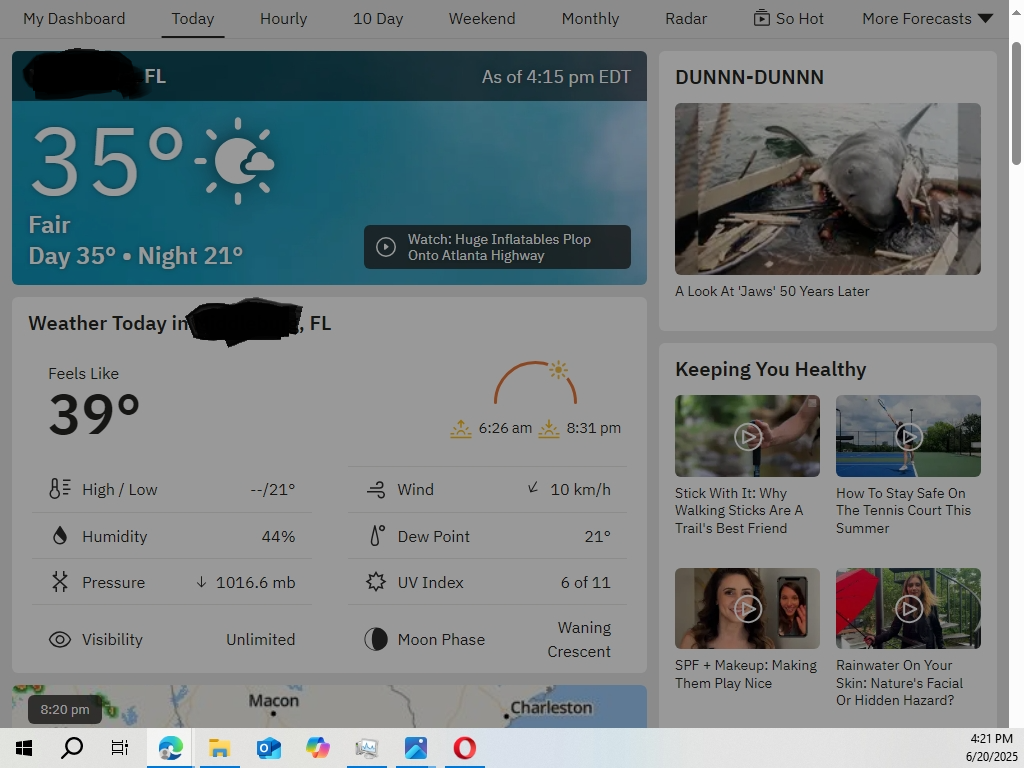Click the 35° current temperature
Viewport: 1024px width, 768px height.
point(107,161)
